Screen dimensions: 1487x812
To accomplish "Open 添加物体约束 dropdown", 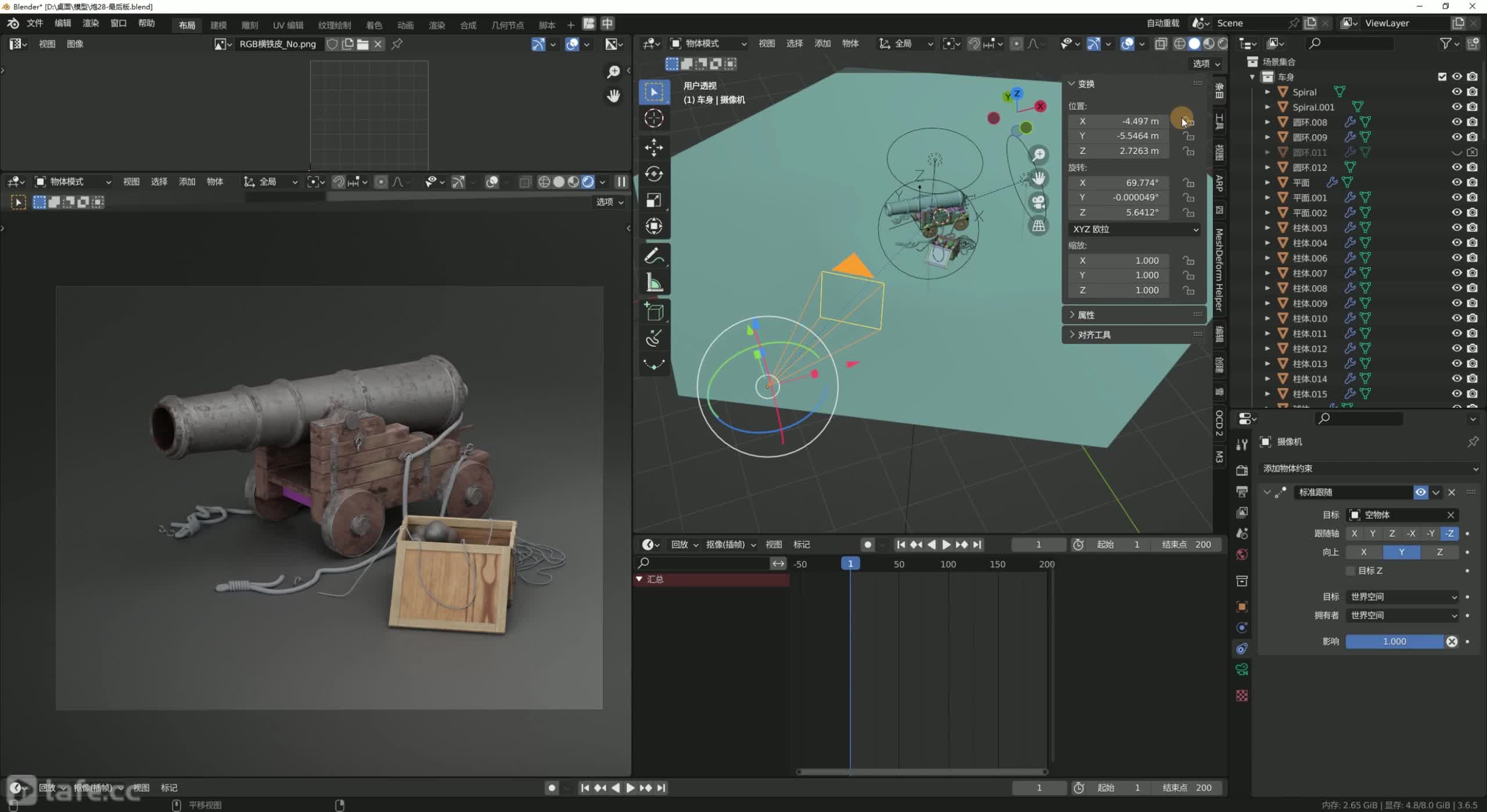I will coord(1370,469).
